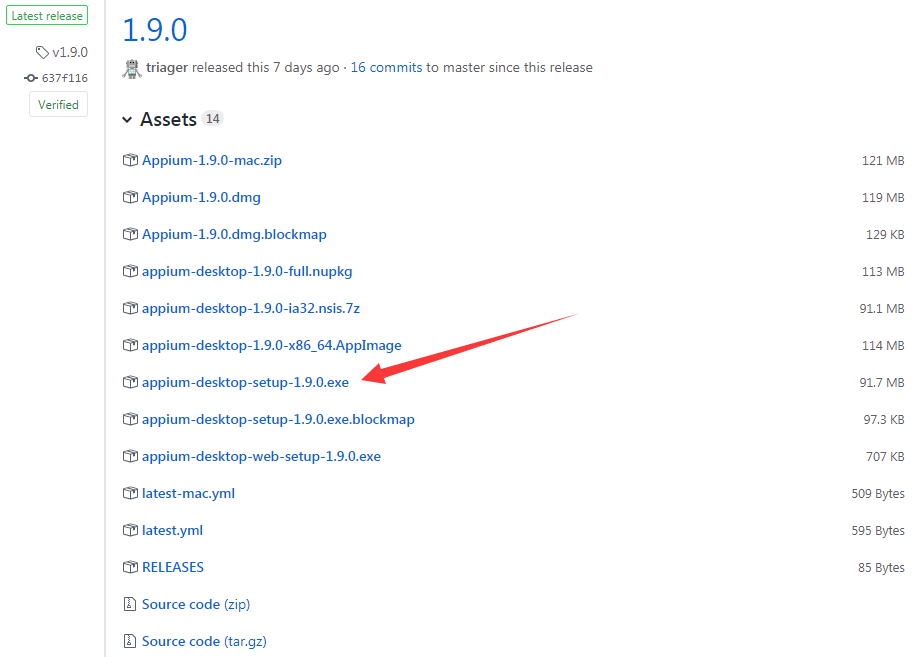Click the Latest release label
The image size is (923, 657).
[48, 16]
